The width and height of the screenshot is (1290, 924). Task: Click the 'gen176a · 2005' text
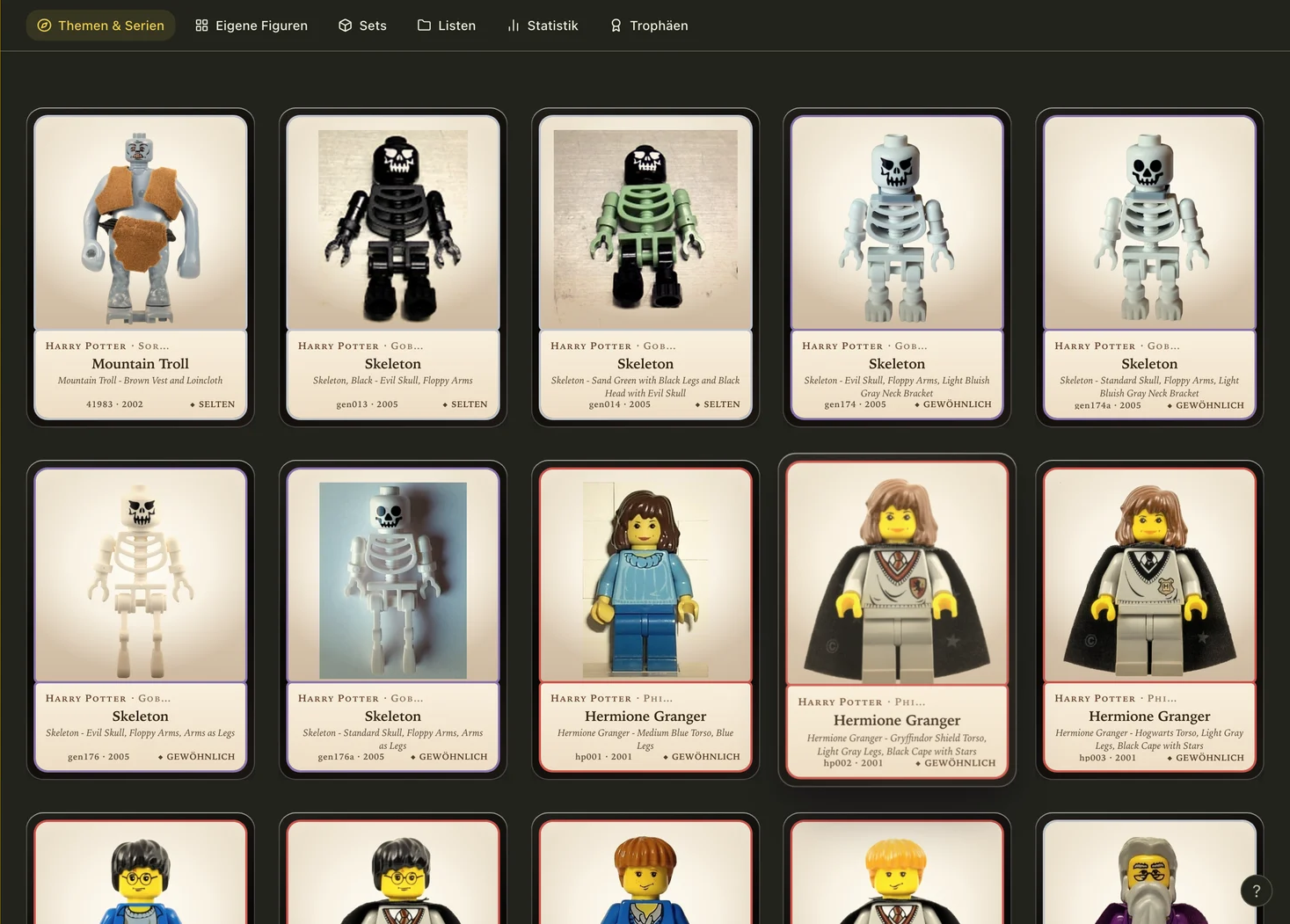351,757
